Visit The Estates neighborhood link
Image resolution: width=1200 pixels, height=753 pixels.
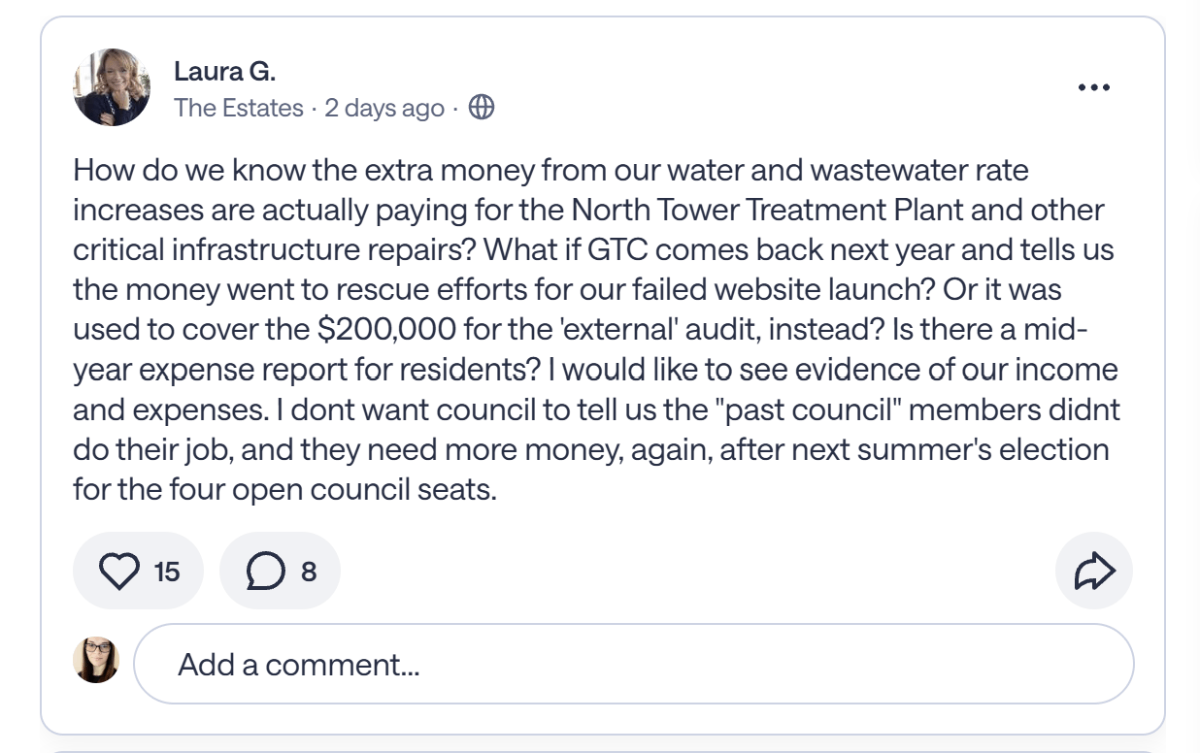[238, 108]
